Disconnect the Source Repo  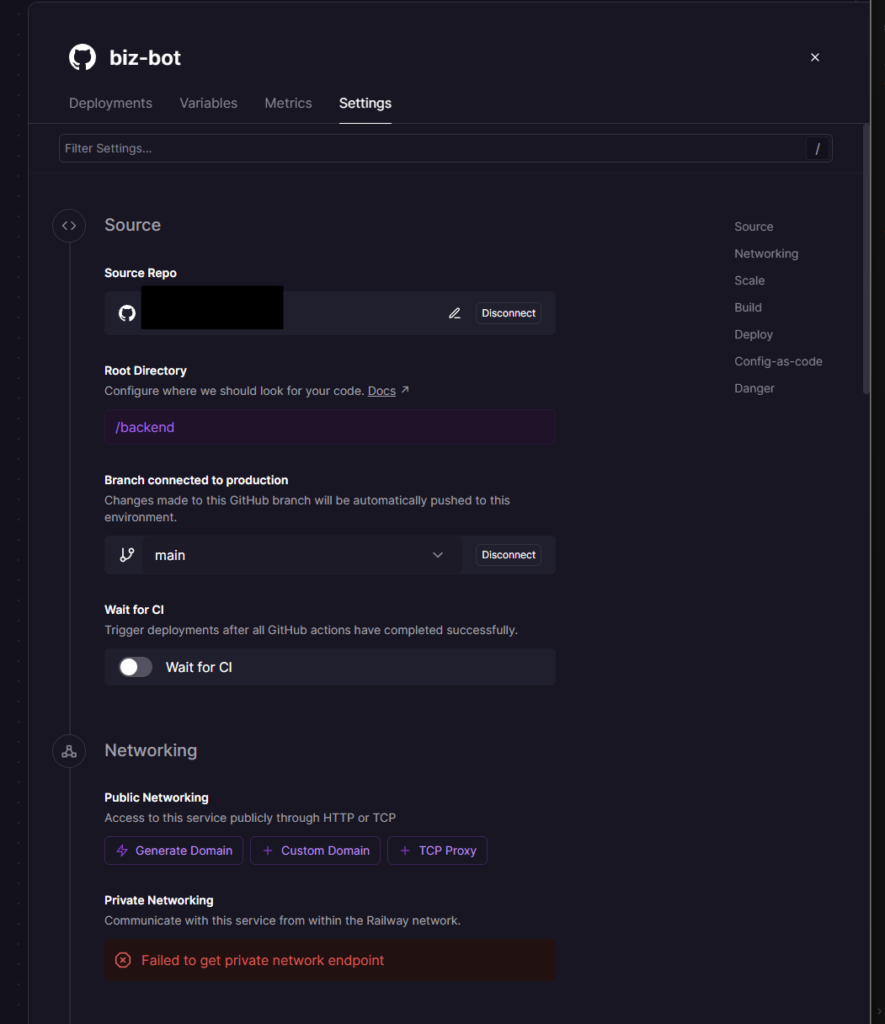pos(508,313)
